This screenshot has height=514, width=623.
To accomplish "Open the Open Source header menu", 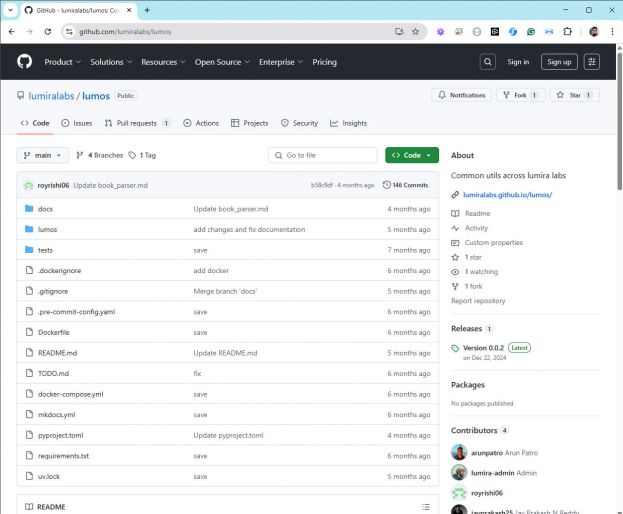I will point(221,62).
